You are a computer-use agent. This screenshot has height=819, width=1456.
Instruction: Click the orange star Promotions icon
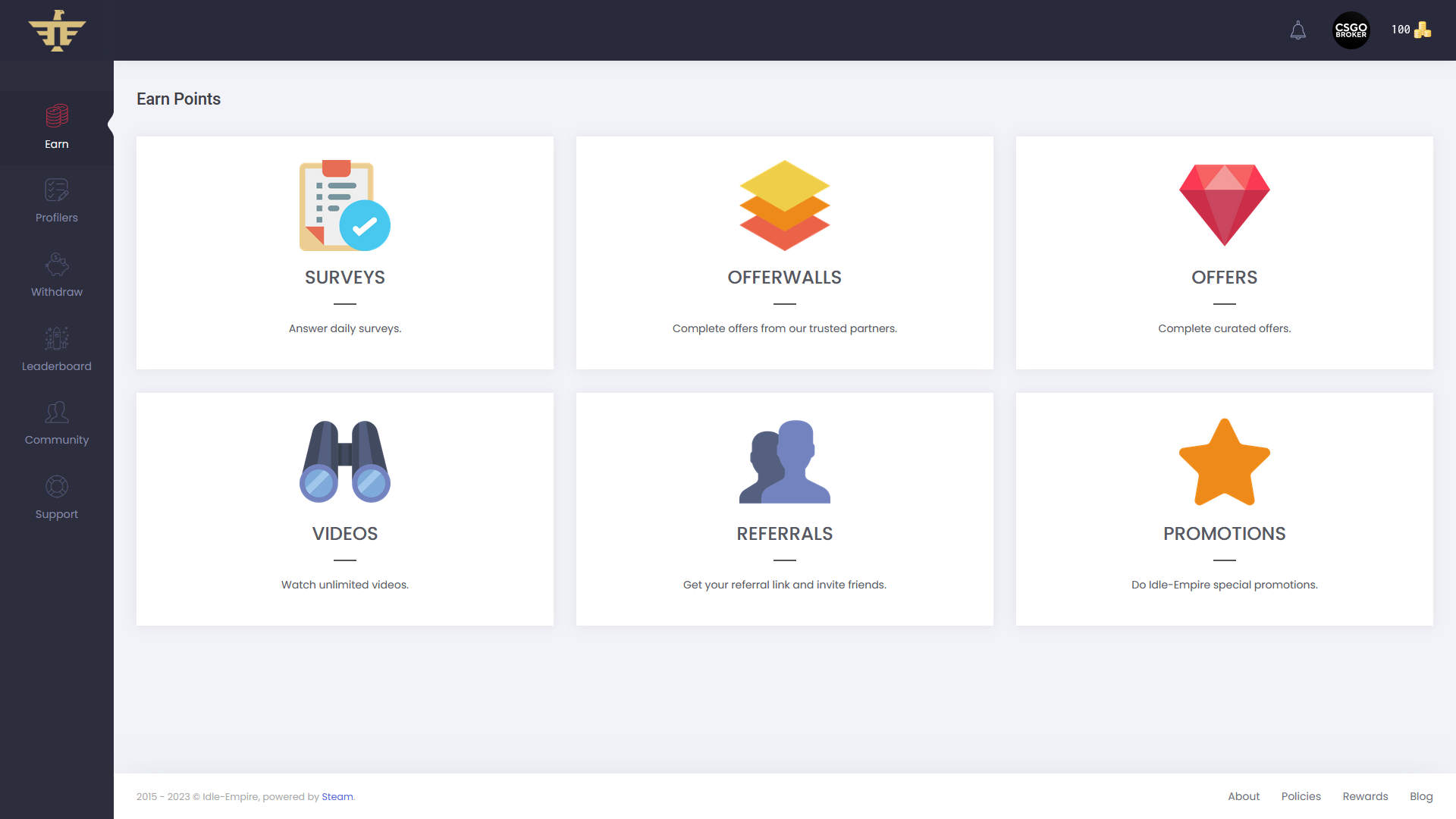pos(1224,461)
